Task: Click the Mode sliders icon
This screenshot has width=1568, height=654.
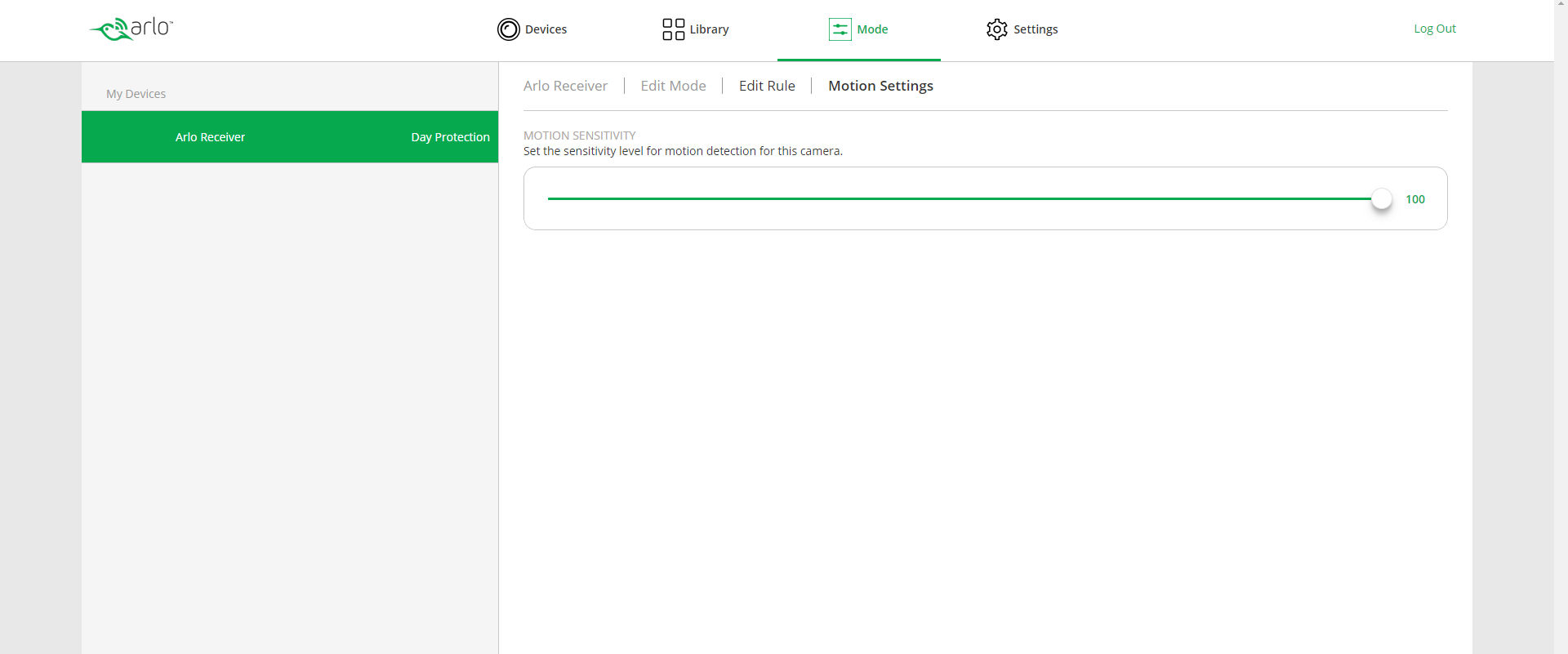Action: 840,29
